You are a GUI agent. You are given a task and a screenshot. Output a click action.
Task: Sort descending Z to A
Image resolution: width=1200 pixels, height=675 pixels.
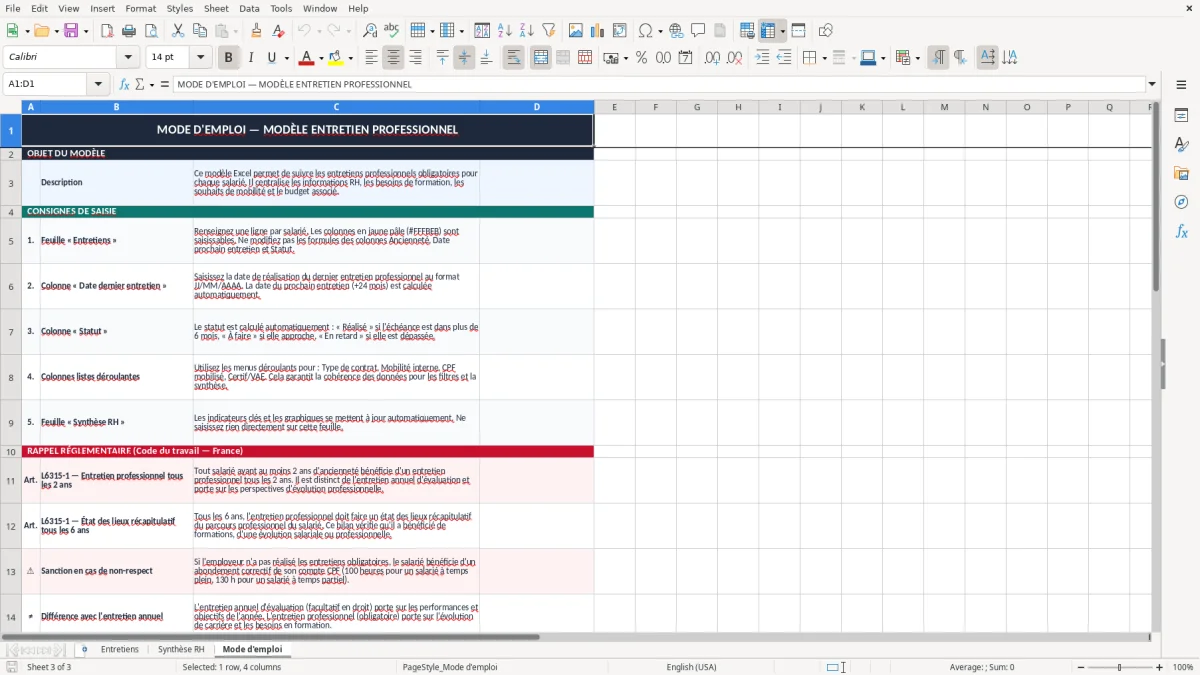pyautogui.click(x=526, y=31)
